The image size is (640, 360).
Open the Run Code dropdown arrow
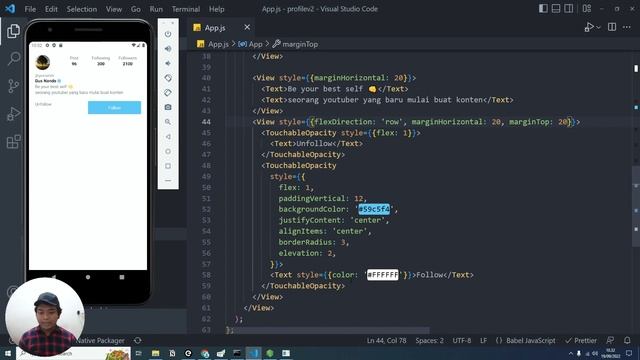(598, 27)
